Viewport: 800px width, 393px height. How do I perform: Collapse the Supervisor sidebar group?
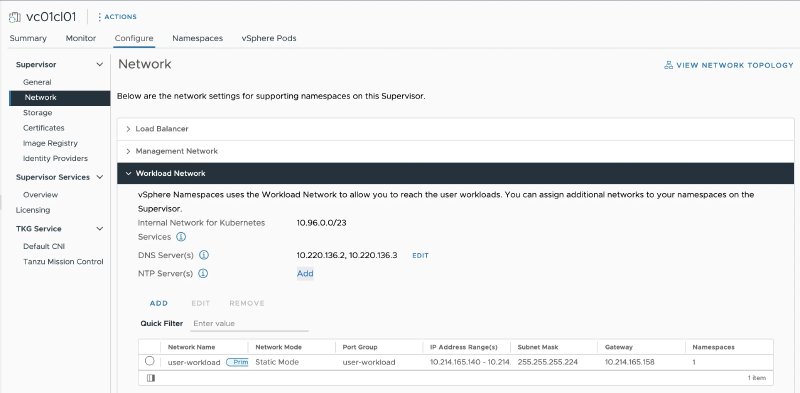99,65
